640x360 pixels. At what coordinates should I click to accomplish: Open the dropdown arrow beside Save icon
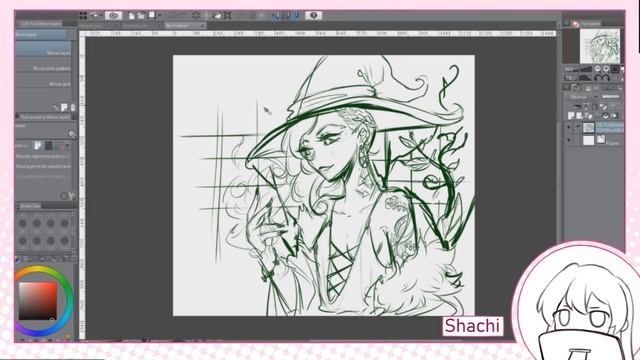click(159, 16)
